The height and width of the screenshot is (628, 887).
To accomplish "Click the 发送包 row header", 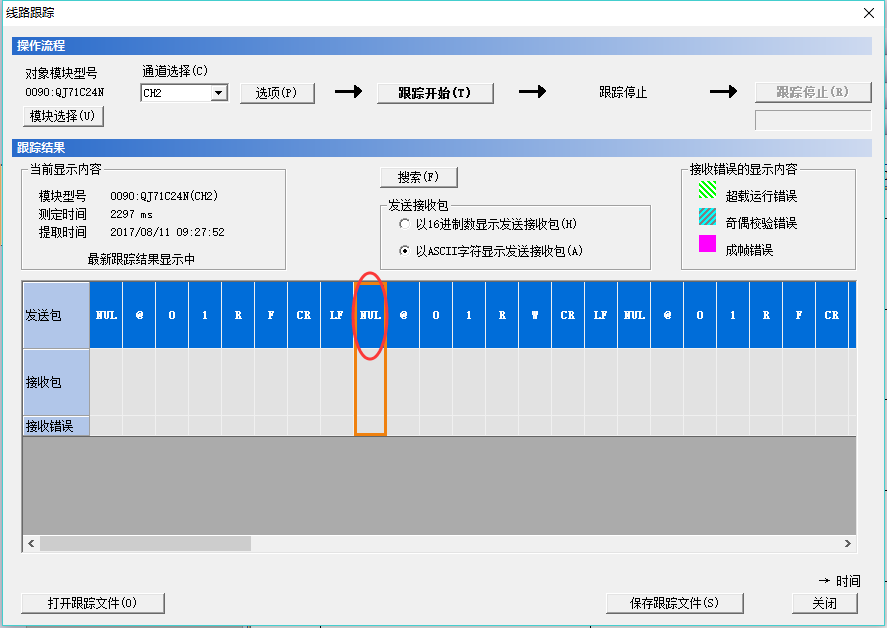I will [x=56, y=315].
